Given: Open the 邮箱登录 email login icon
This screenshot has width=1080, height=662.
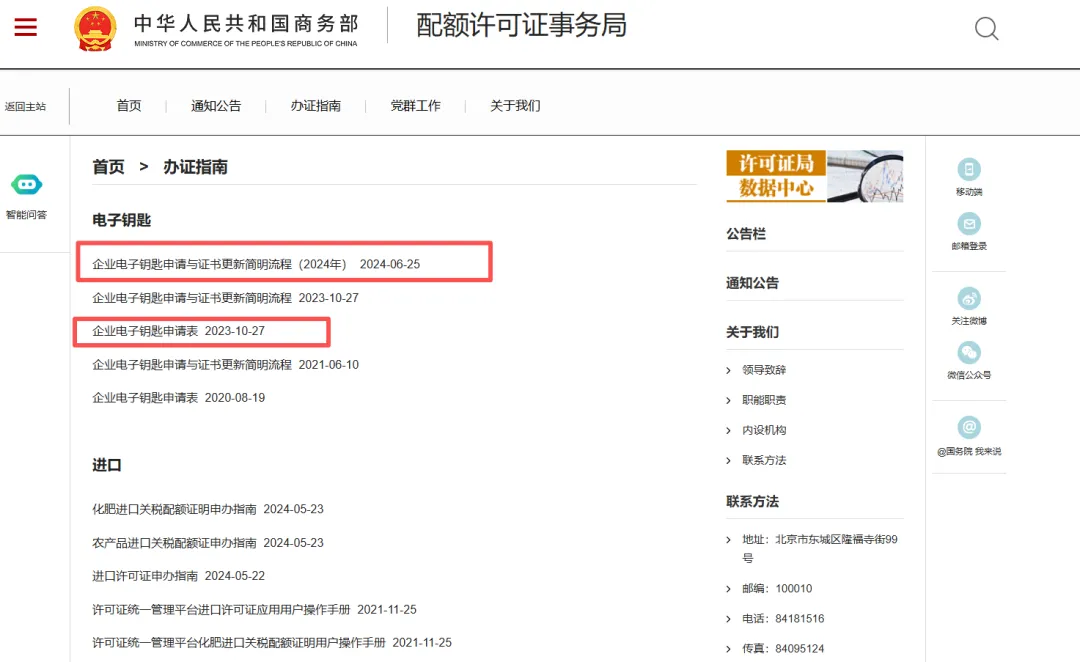Looking at the screenshot, I should [968, 225].
